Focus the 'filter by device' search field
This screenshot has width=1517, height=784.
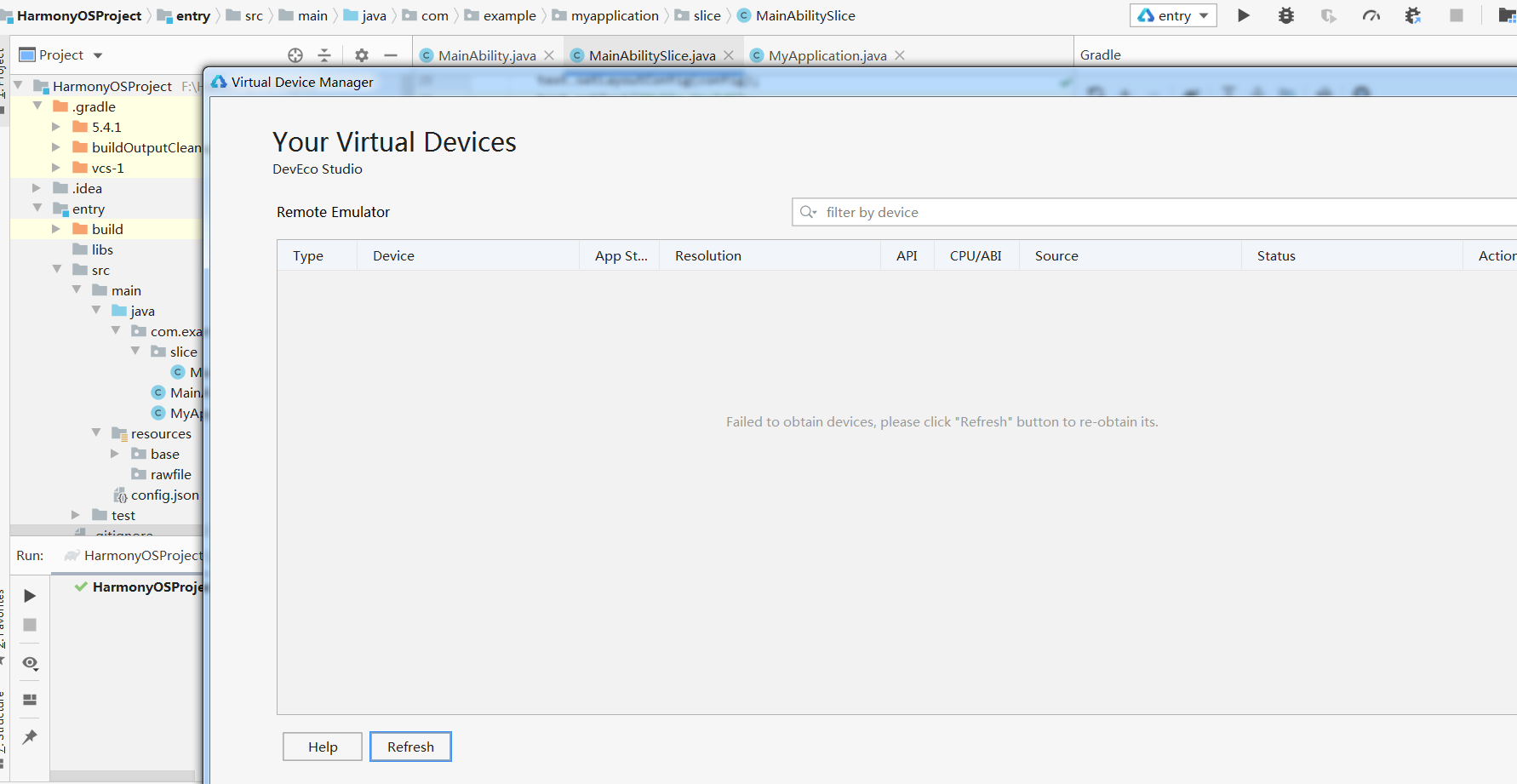pos(1154,212)
